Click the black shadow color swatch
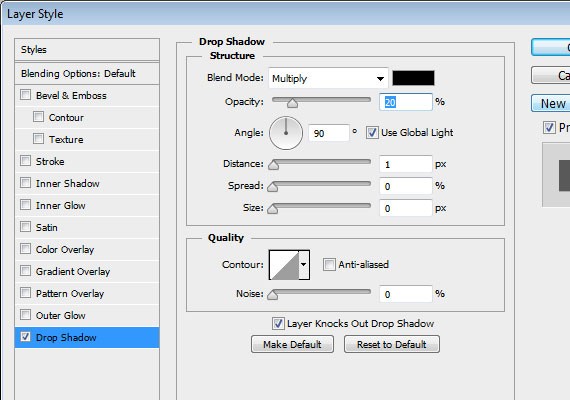570x400 pixels. 413,78
